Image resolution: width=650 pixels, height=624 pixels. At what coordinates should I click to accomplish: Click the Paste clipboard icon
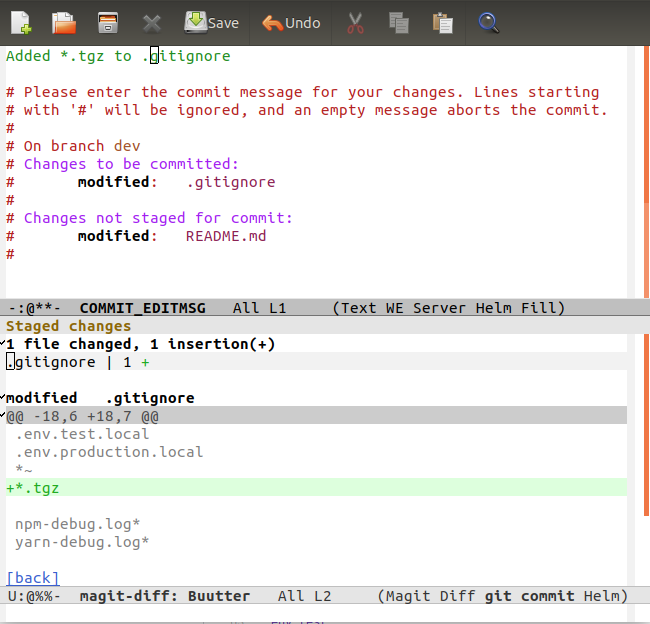click(442, 22)
